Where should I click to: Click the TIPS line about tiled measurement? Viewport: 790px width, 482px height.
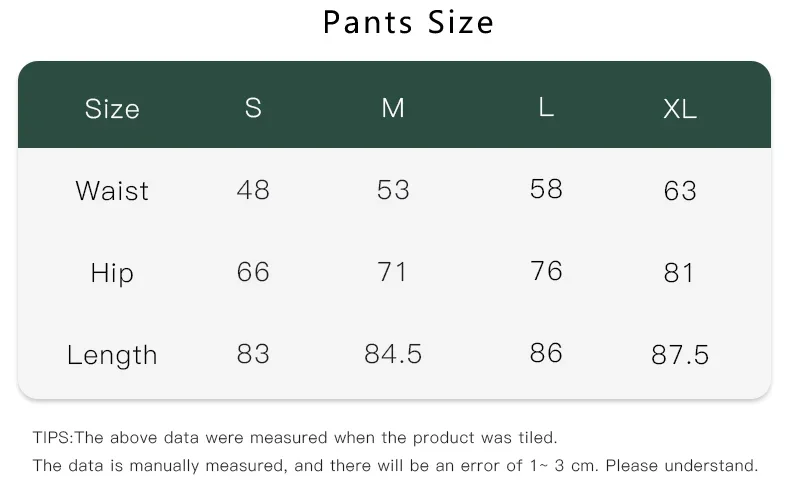coord(295,438)
